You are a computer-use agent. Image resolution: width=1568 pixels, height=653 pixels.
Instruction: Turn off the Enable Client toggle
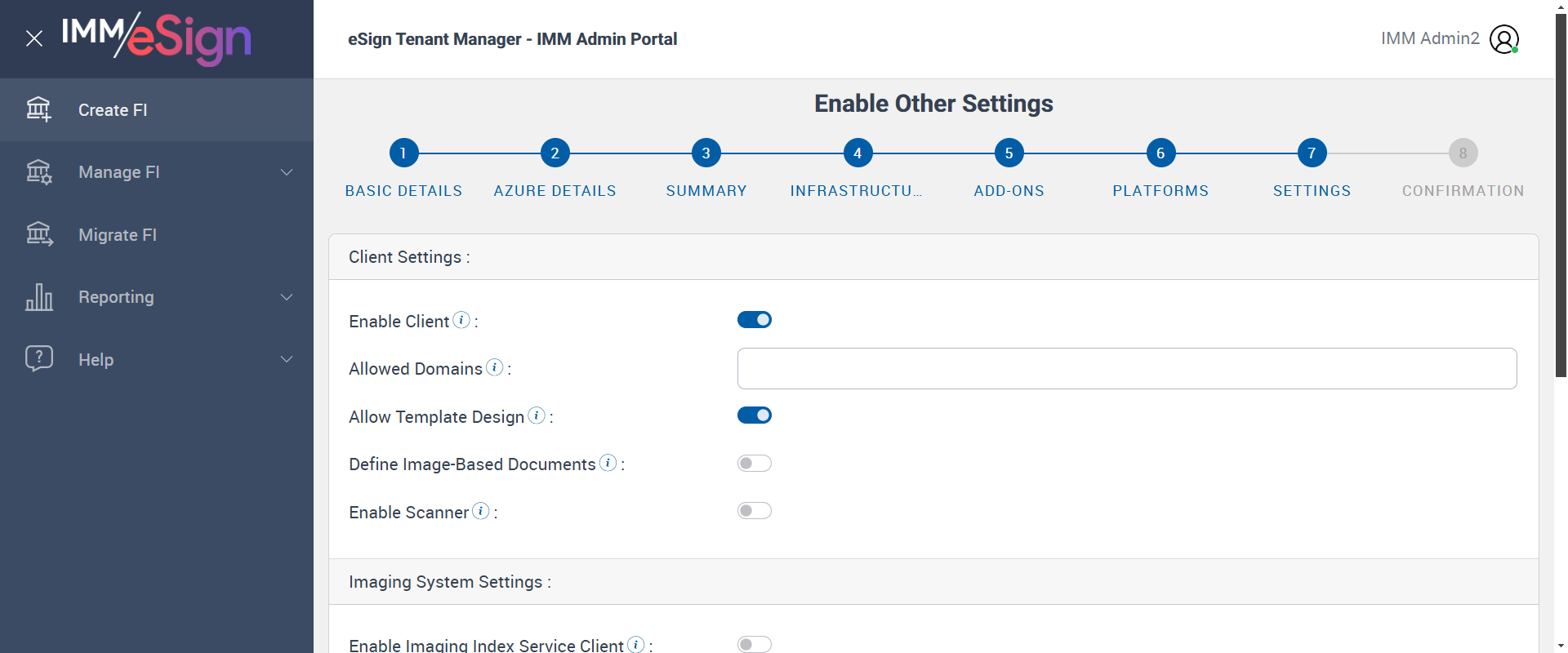[x=754, y=320]
